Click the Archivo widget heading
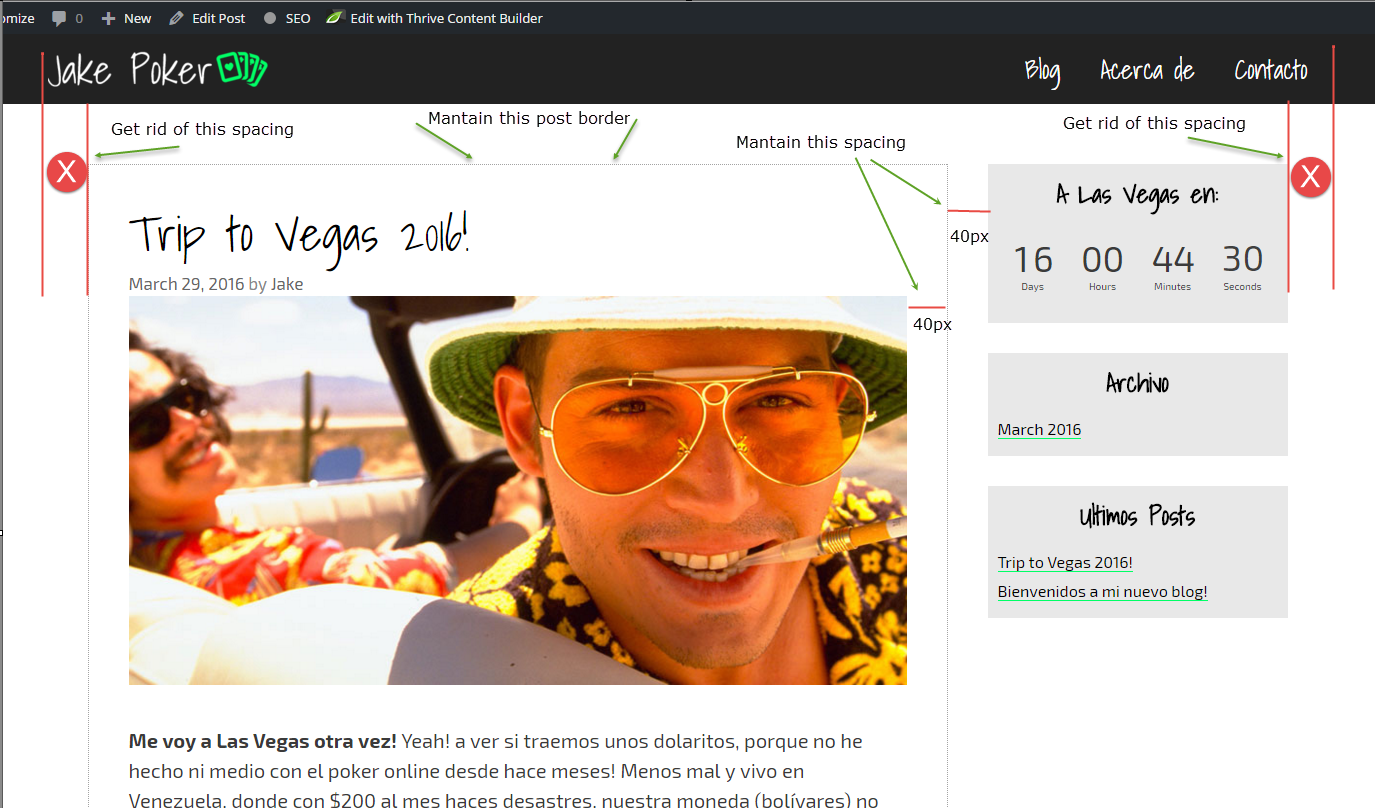Image resolution: width=1375 pixels, height=808 pixels. 1137,383
